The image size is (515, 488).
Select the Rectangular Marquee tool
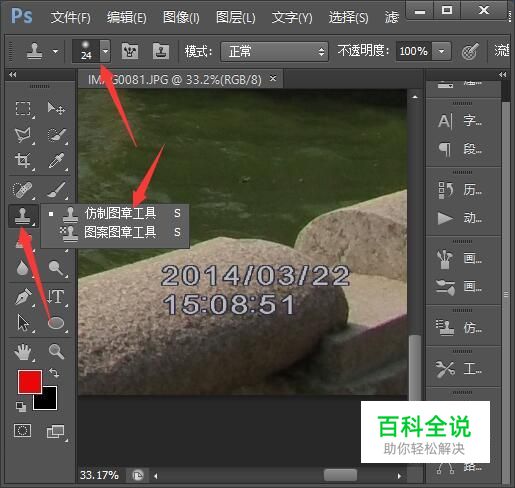click(23, 108)
